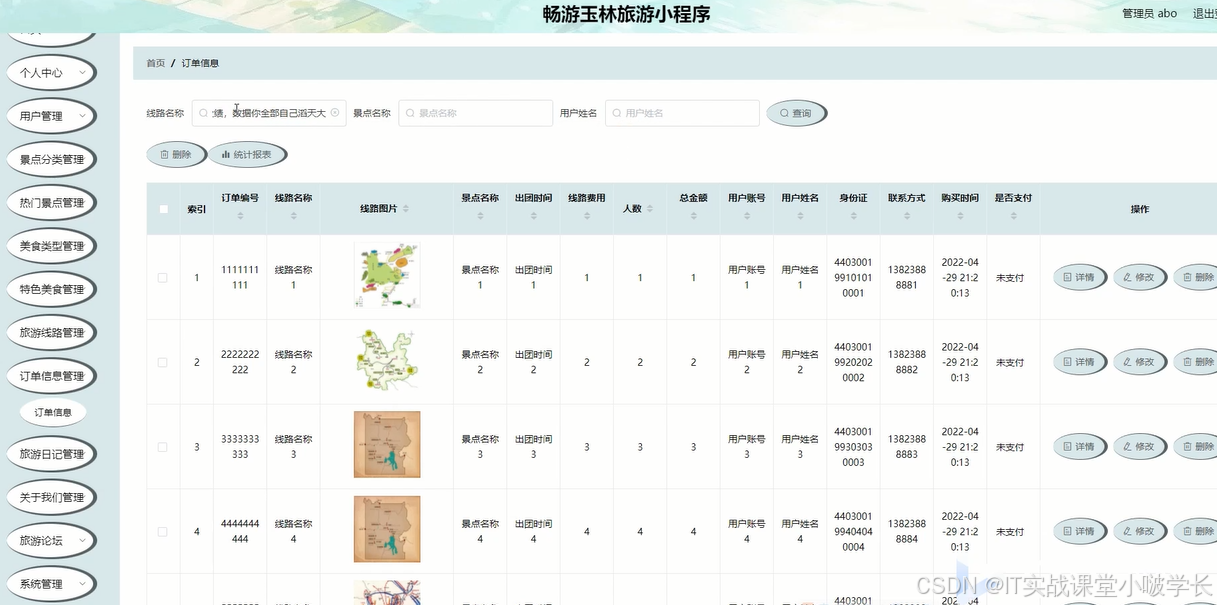Viewport: 1217px width, 605px height.
Task: Select the 订单信息 submenu item
Action: click(x=53, y=412)
